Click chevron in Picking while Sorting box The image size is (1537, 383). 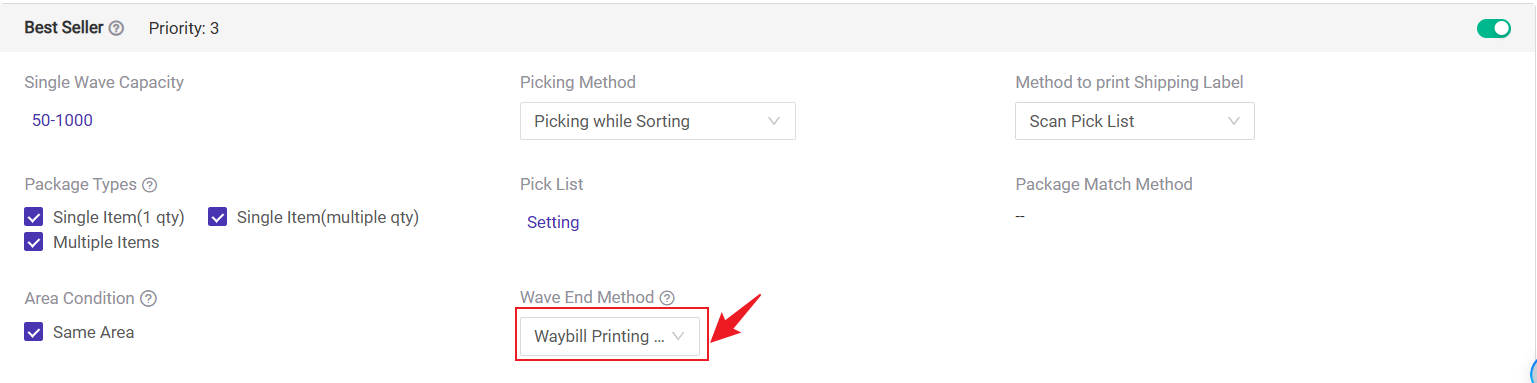pos(774,121)
